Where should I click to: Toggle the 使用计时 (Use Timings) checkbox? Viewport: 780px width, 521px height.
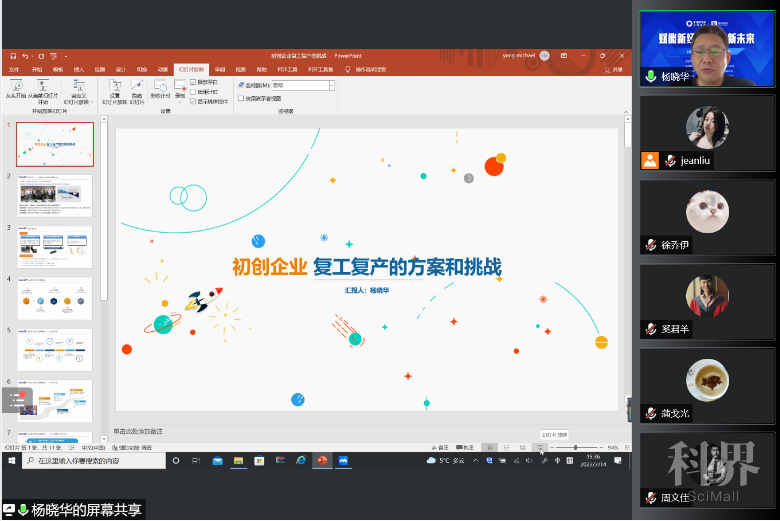pos(194,92)
